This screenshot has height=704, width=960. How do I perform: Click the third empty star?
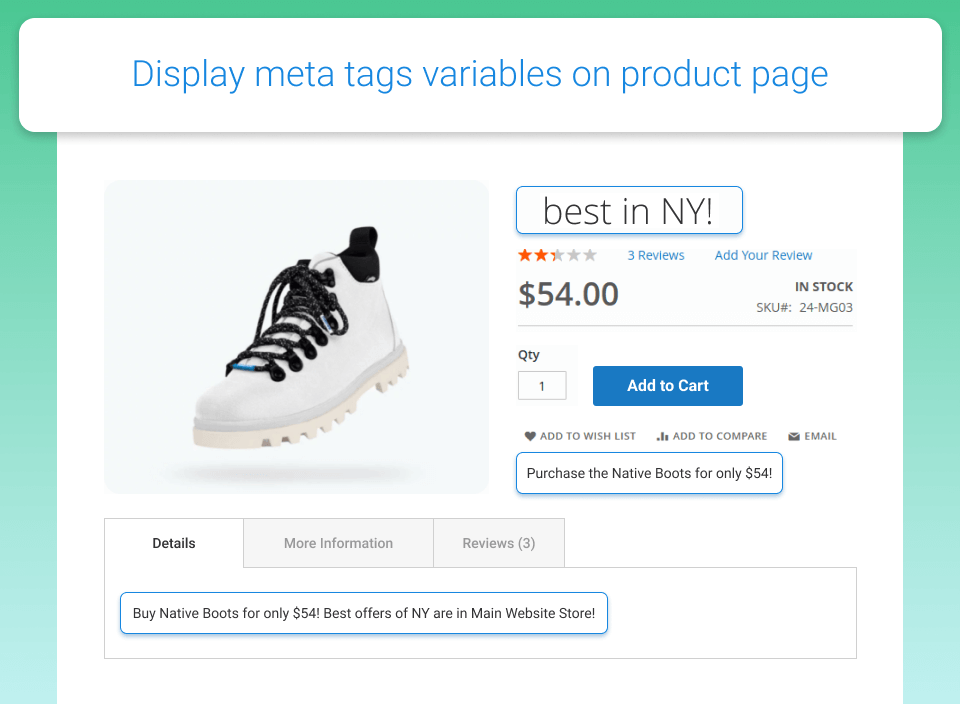click(556, 254)
